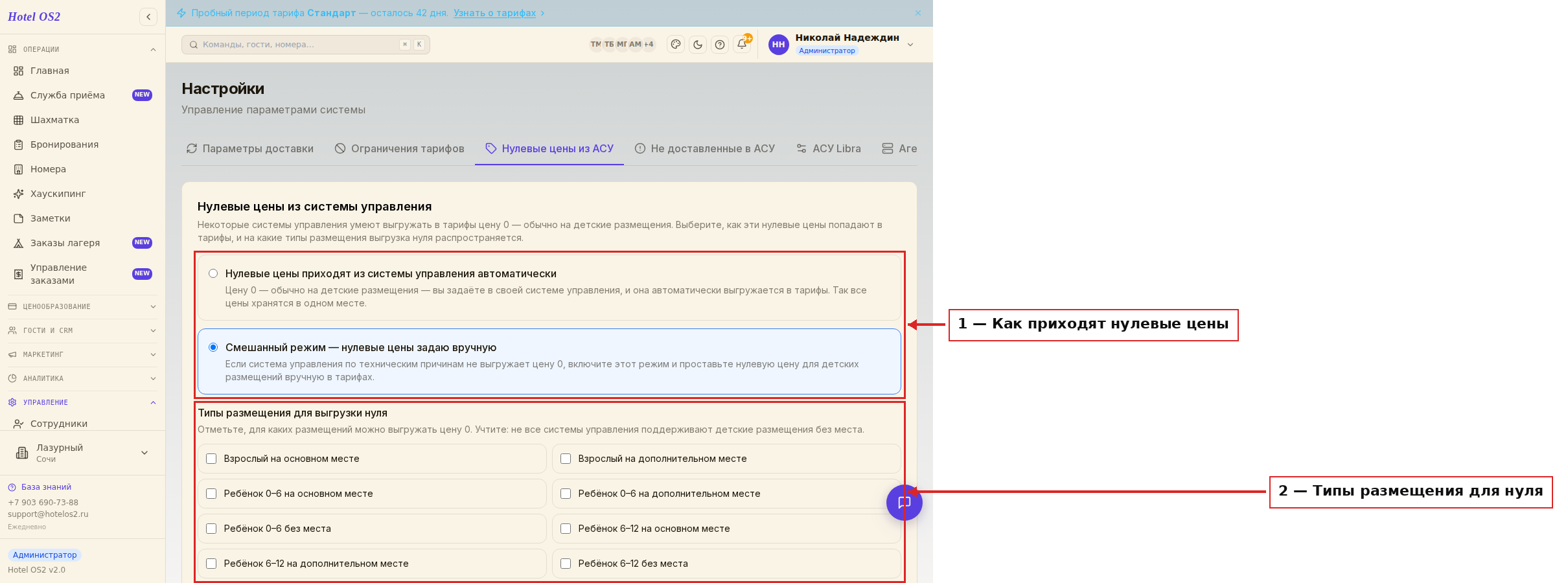Viewport: 1568px width, 583px height.
Task: Open the Главная dashboard menu item
Action: tap(82, 71)
